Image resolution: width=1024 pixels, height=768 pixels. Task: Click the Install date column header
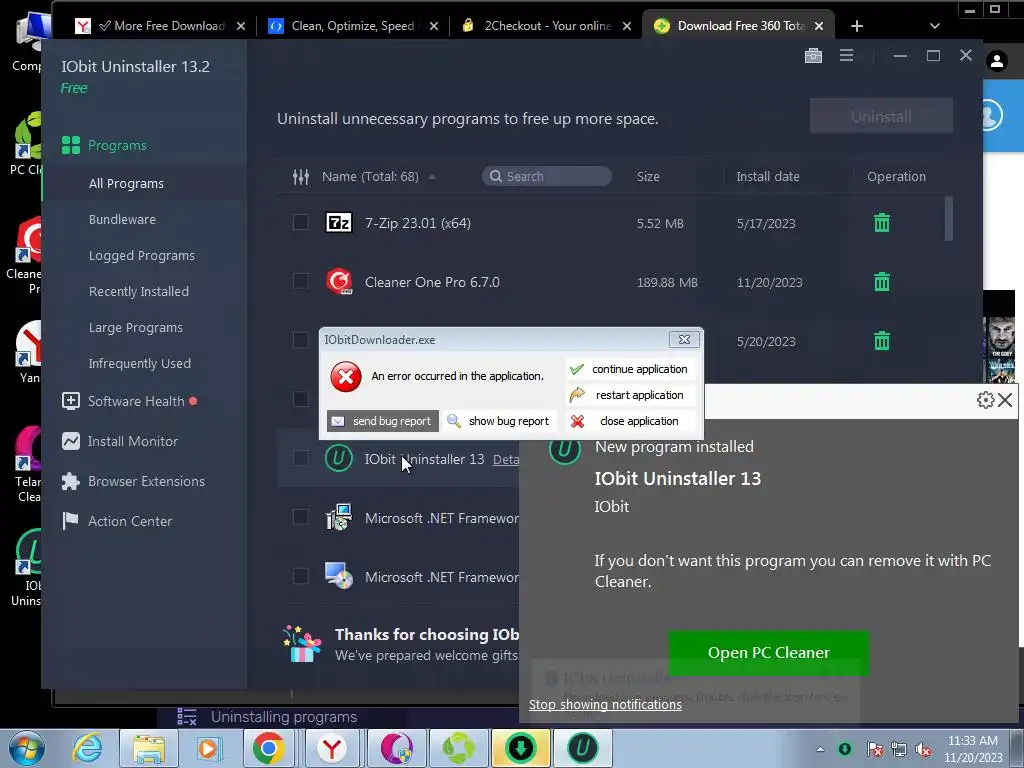[767, 176]
